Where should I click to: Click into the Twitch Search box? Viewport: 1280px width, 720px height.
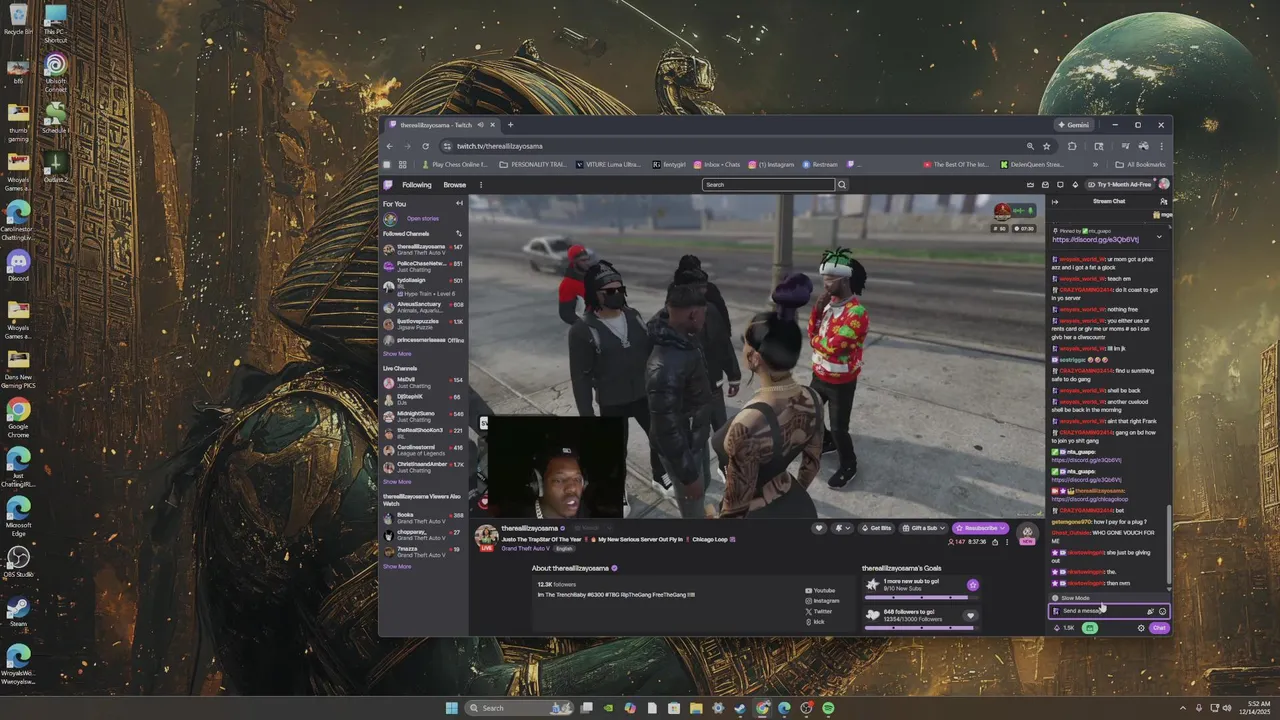point(768,185)
